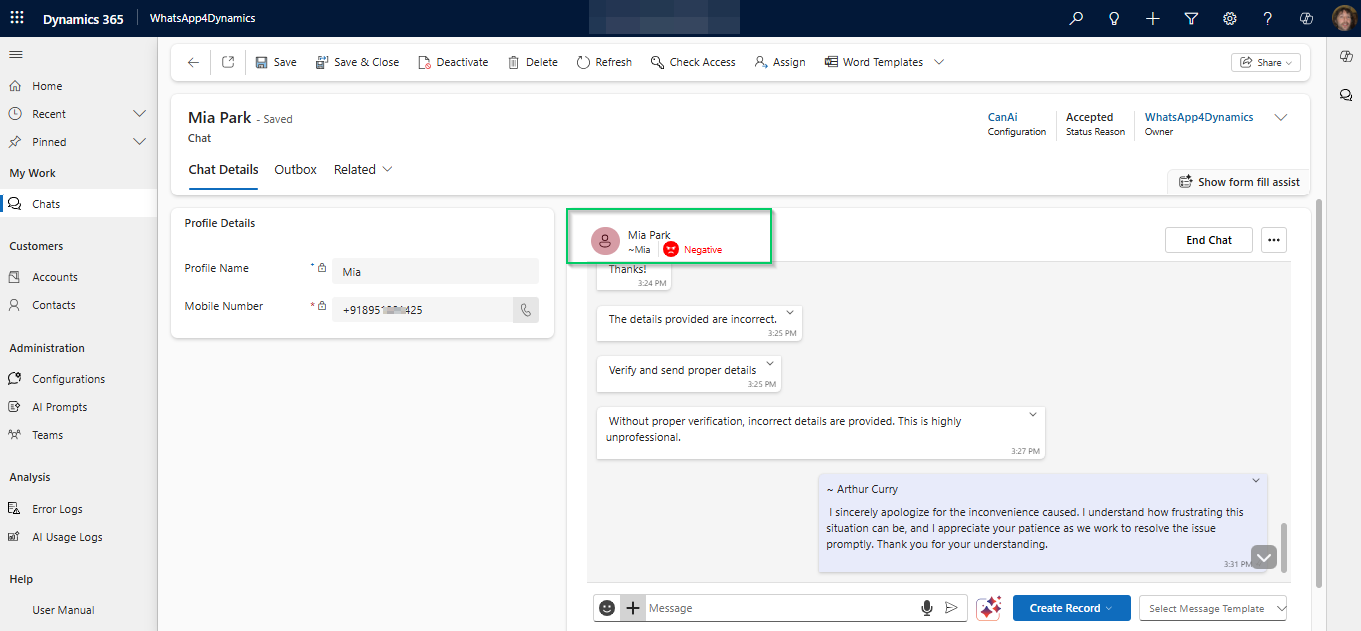1361x631 pixels.
Task: Open the Word Templates dropdown
Action: click(x=938, y=62)
